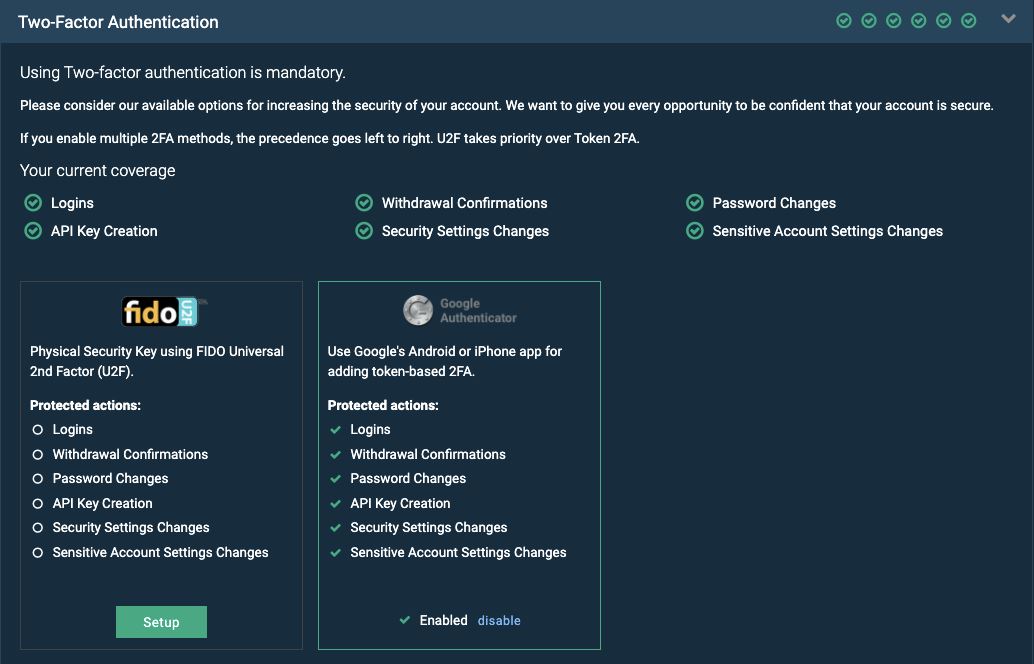This screenshot has width=1034, height=664.
Task: Click the 'Password Changes' coverage label
Action: 774,203
